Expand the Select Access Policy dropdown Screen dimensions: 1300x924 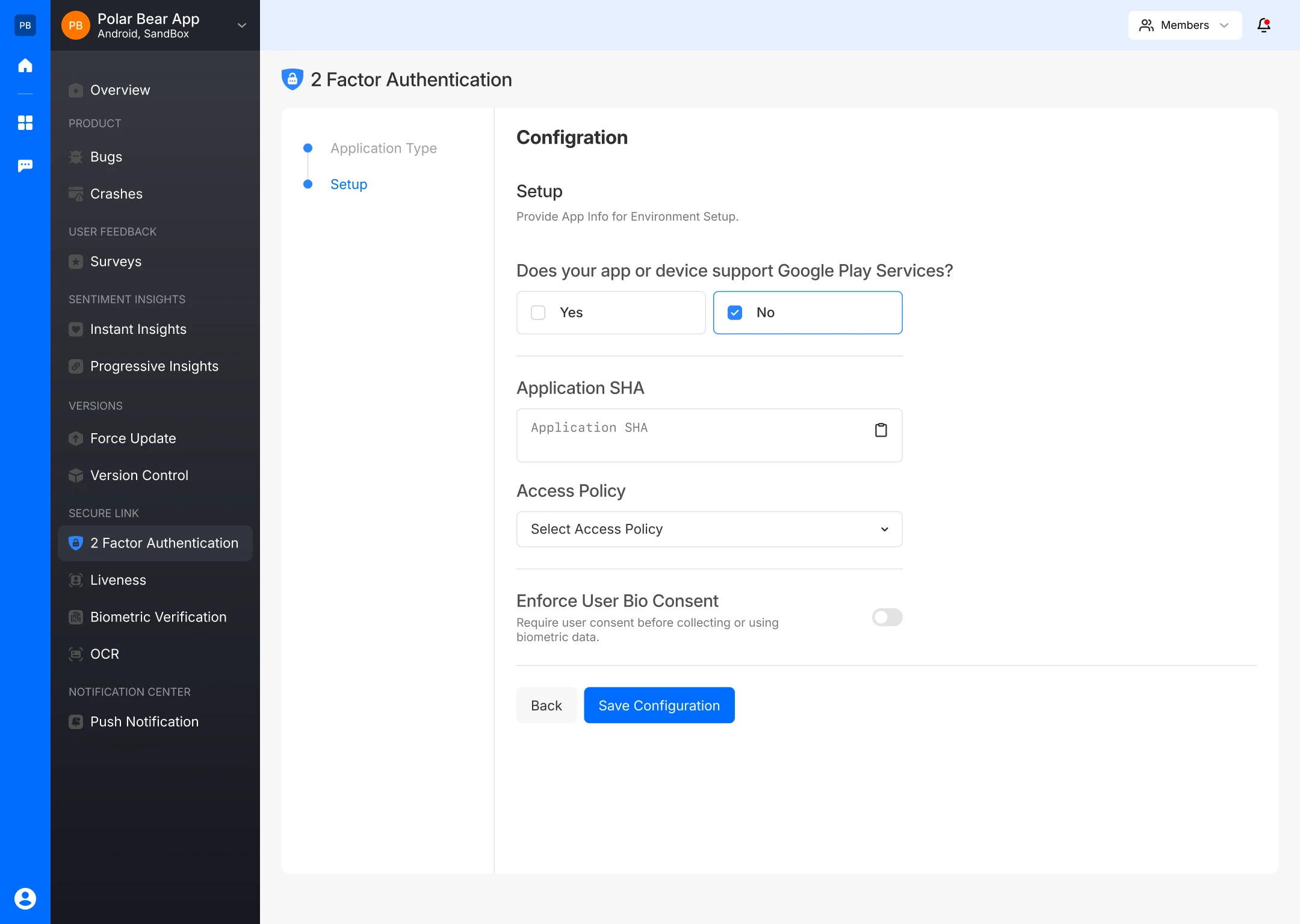coord(709,529)
